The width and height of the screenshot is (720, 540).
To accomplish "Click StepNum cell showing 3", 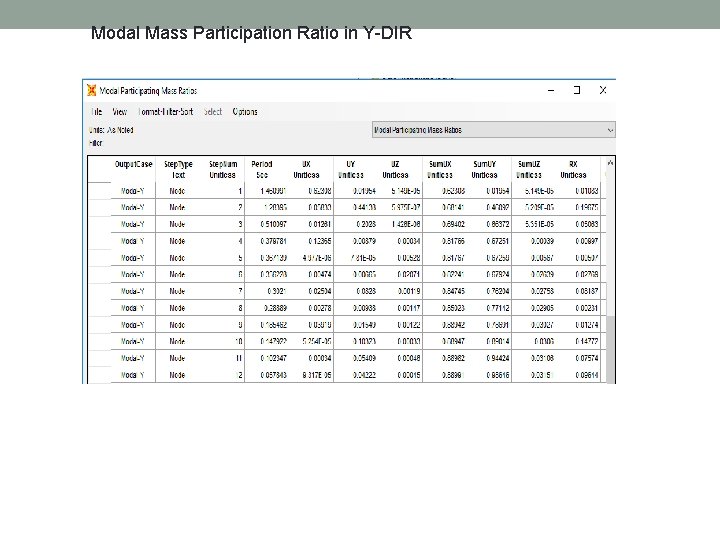I will point(223,225).
